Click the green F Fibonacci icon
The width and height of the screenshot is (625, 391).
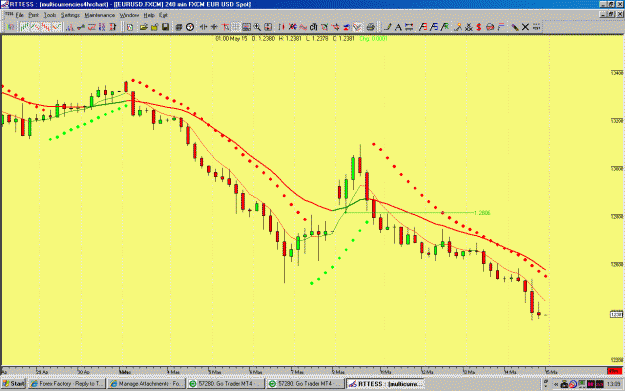[x=444, y=27]
